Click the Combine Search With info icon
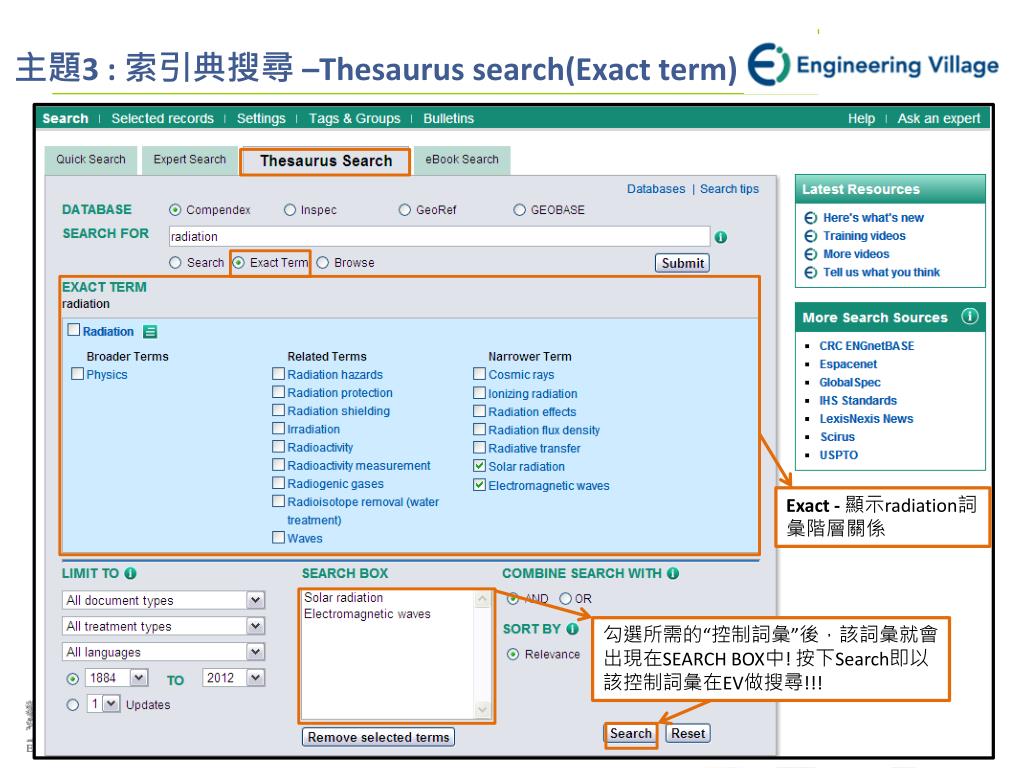 click(673, 573)
